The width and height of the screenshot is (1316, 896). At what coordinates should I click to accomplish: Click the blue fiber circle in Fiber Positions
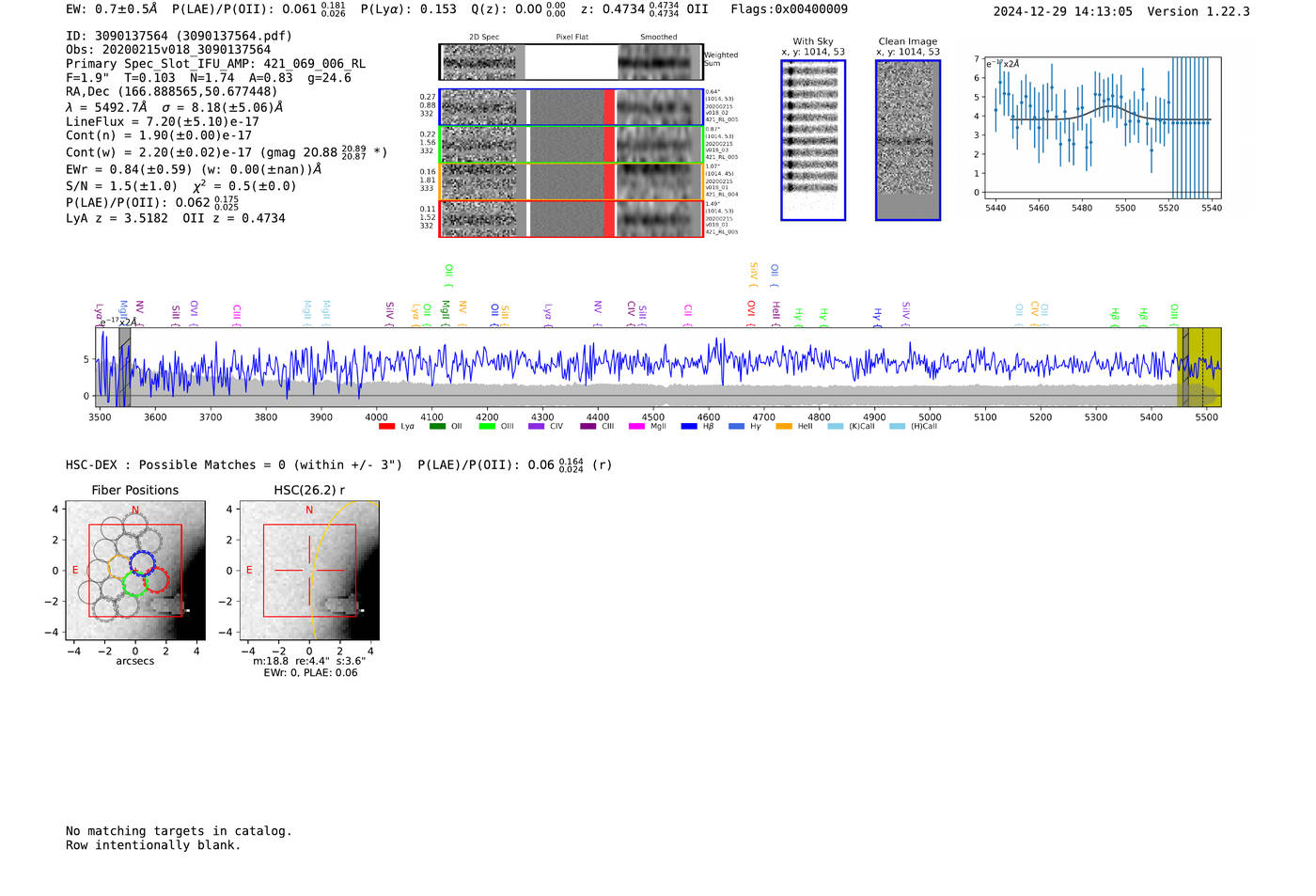pyautogui.click(x=143, y=563)
